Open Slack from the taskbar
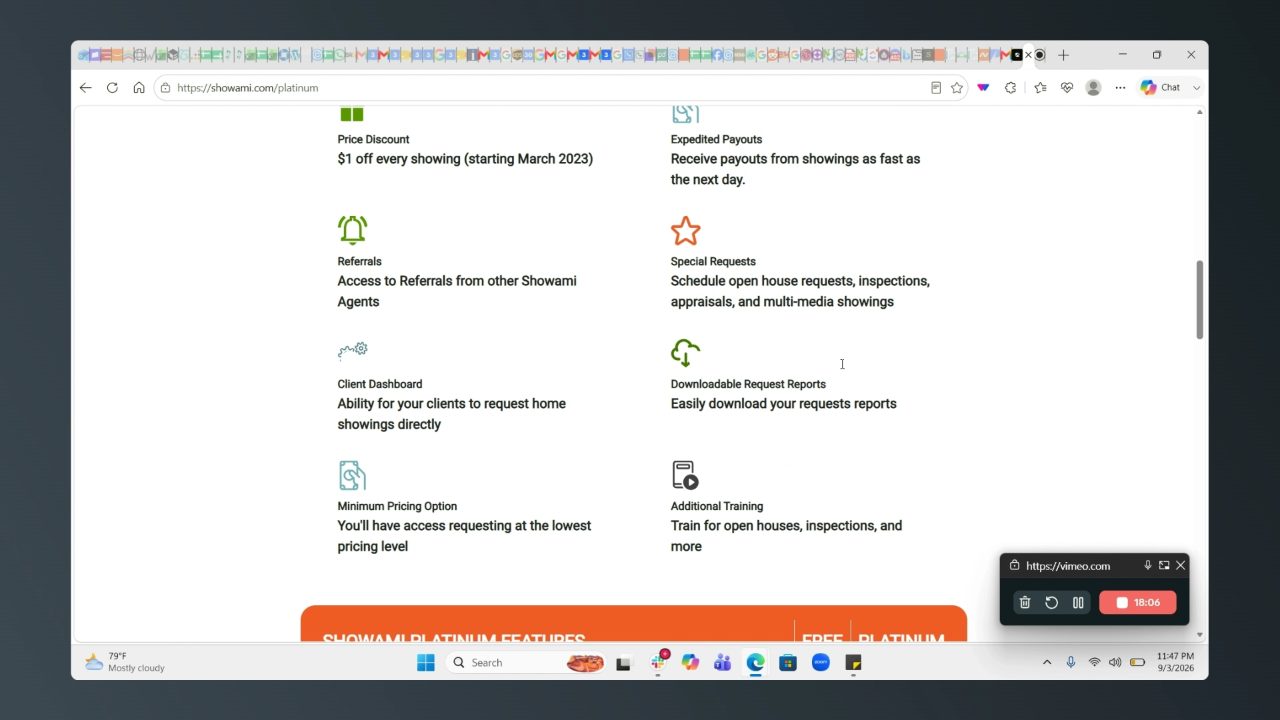This screenshot has width=1280, height=720. point(659,662)
